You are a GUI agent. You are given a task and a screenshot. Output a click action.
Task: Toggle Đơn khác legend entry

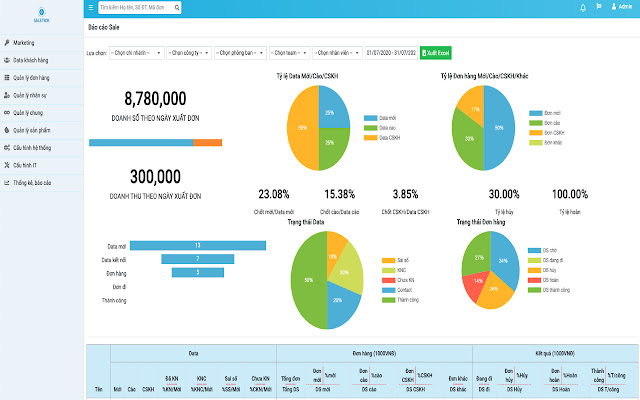(x=546, y=142)
